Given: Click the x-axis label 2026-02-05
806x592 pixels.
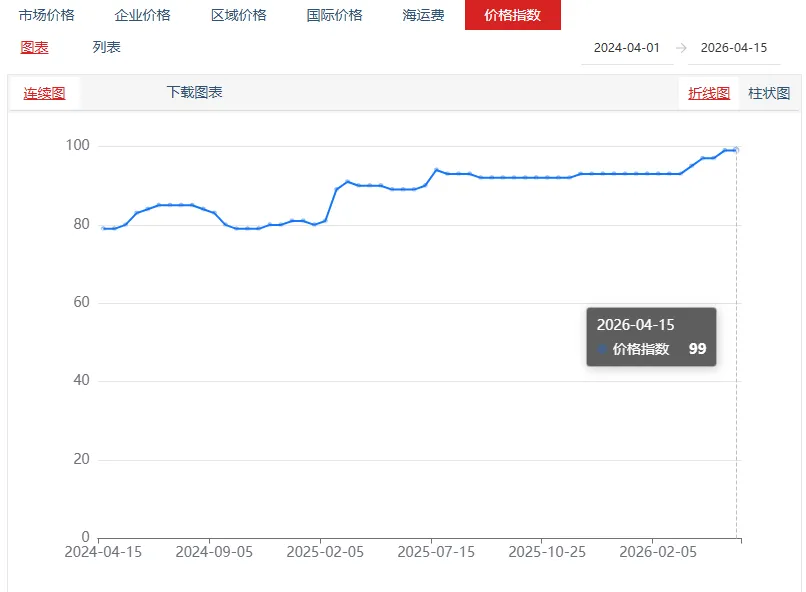Looking at the screenshot, I should click(x=658, y=552).
